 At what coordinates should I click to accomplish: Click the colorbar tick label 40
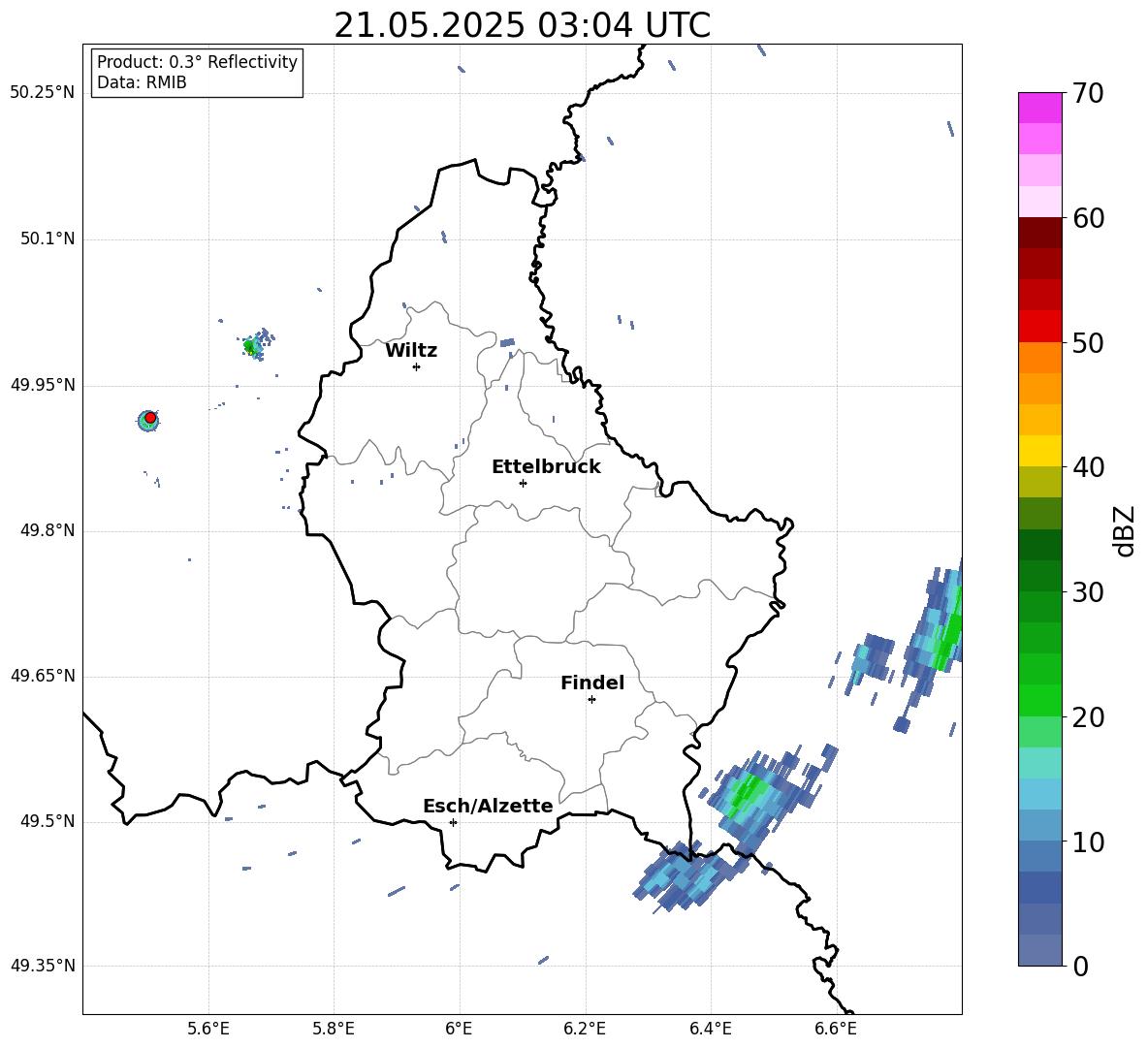pos(1088,467)
